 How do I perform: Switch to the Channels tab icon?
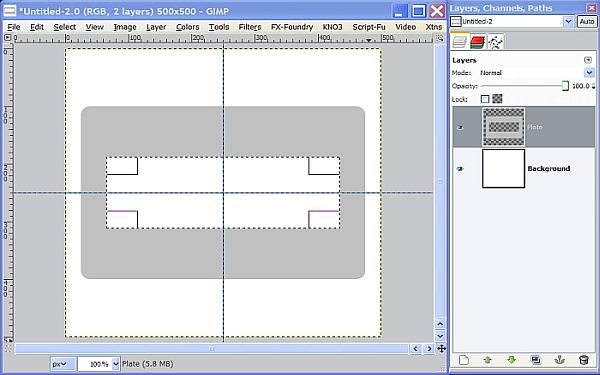[478, 42]
